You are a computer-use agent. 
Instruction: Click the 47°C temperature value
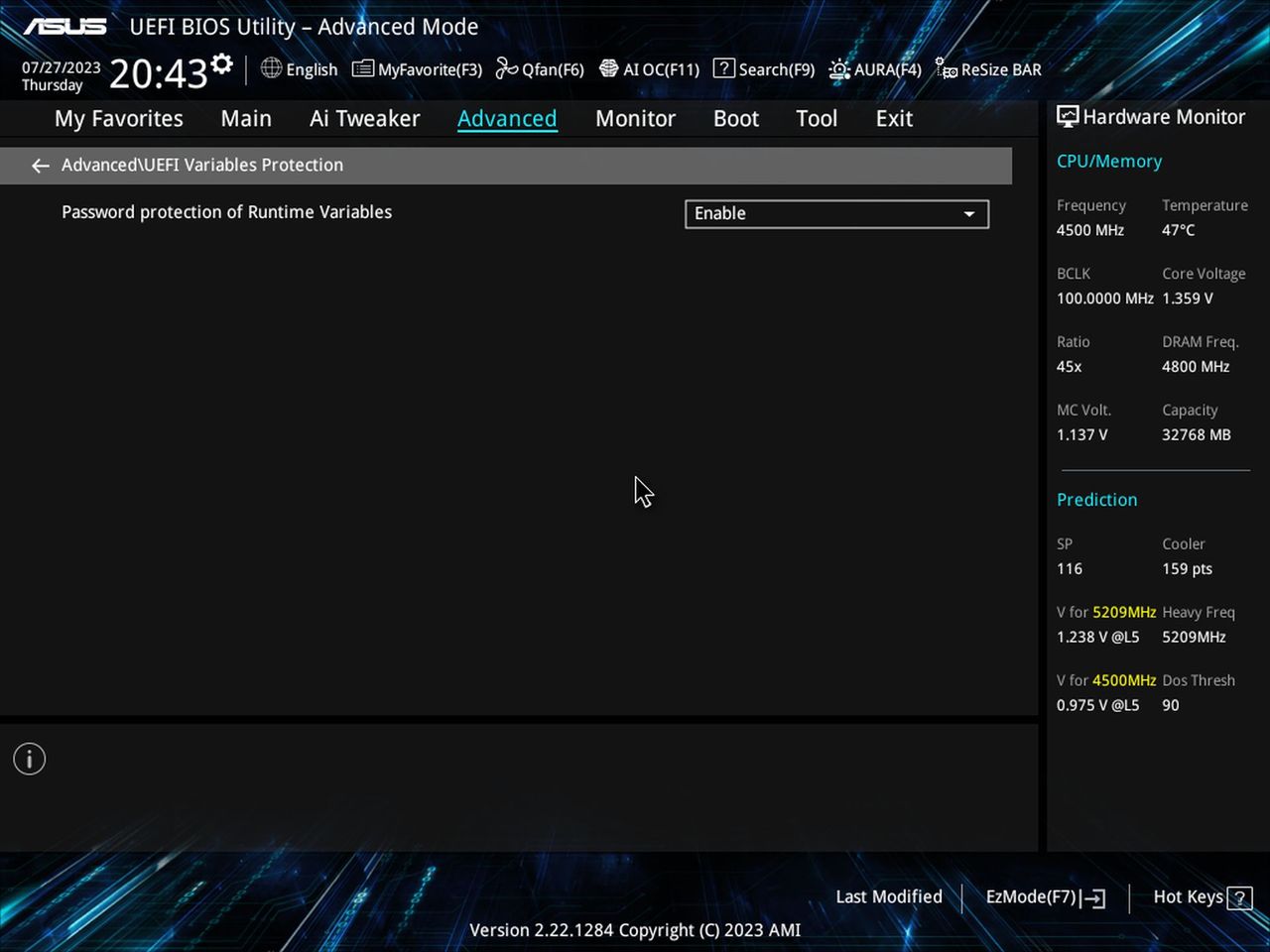pyautogui.click(x=1179, y=230)
